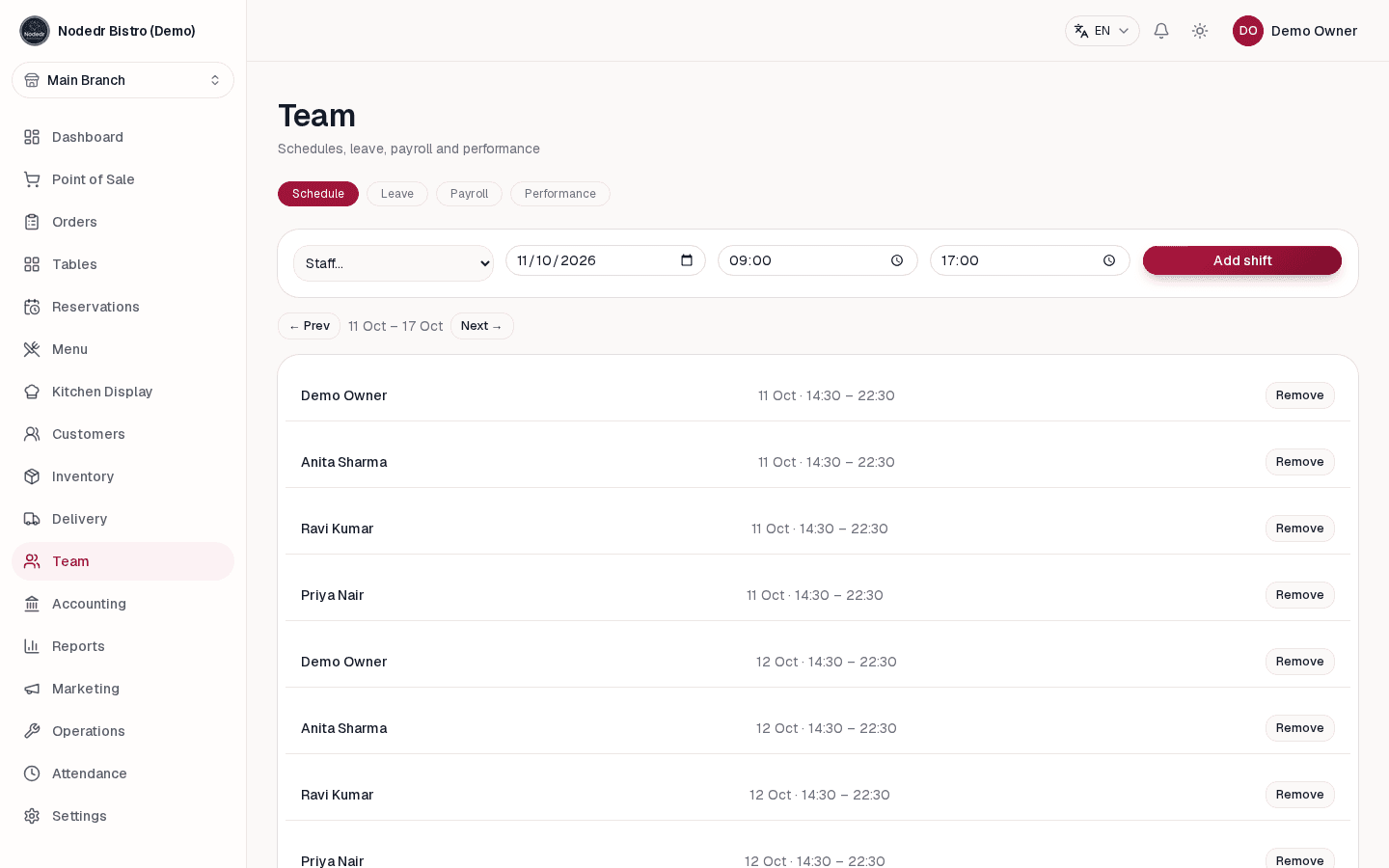Open Inventory box icon

click(32, 476)
